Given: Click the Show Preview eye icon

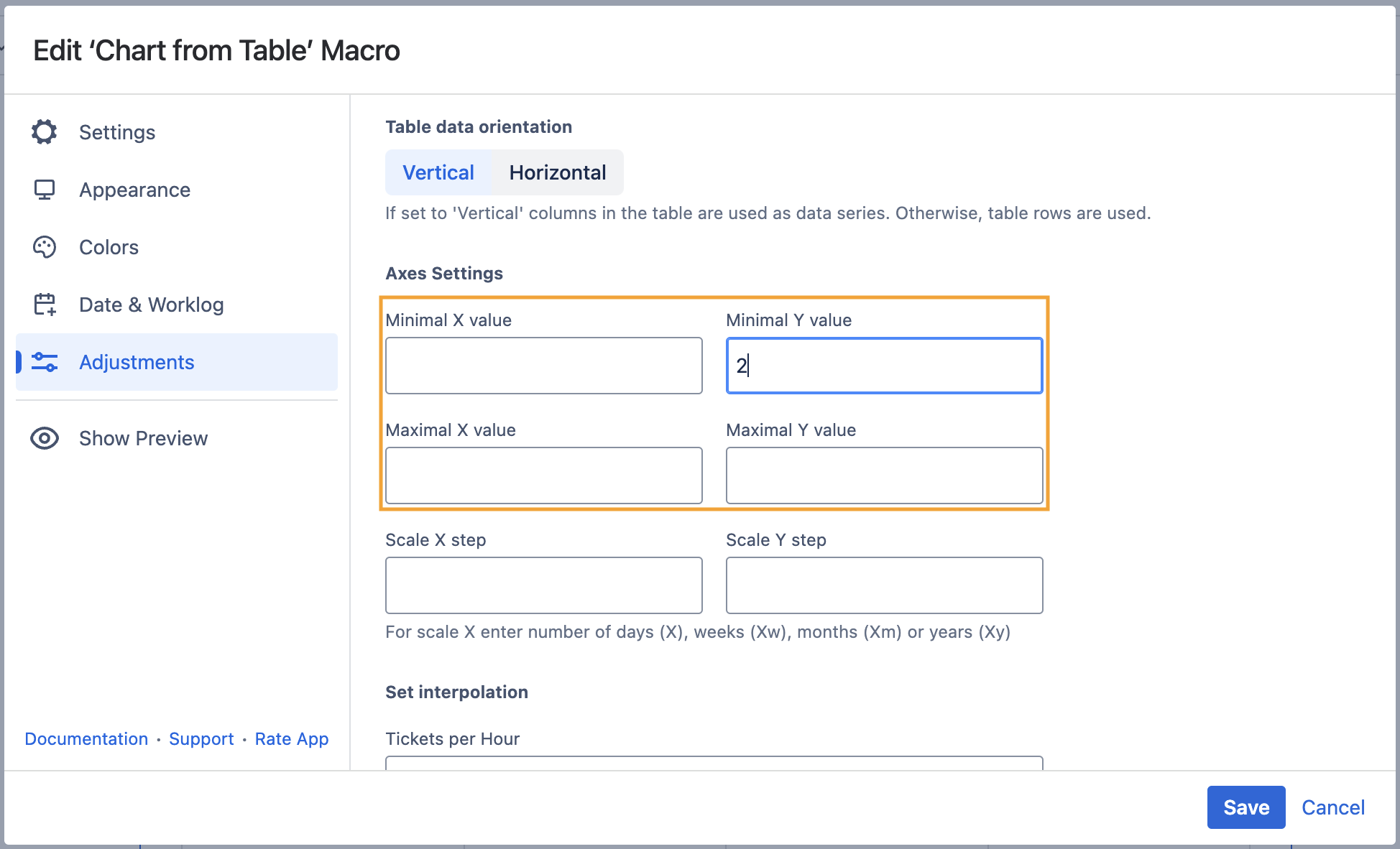Looking at the screenshot, I should (45, 438).
